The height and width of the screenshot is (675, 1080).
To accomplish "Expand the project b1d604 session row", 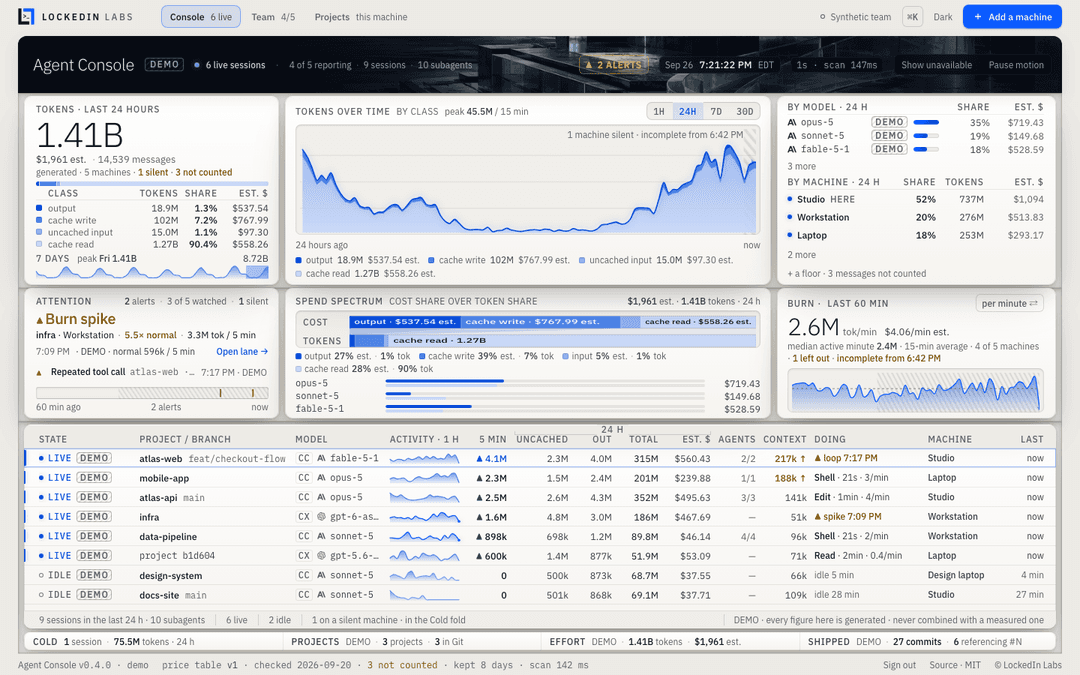I will 540,556.
